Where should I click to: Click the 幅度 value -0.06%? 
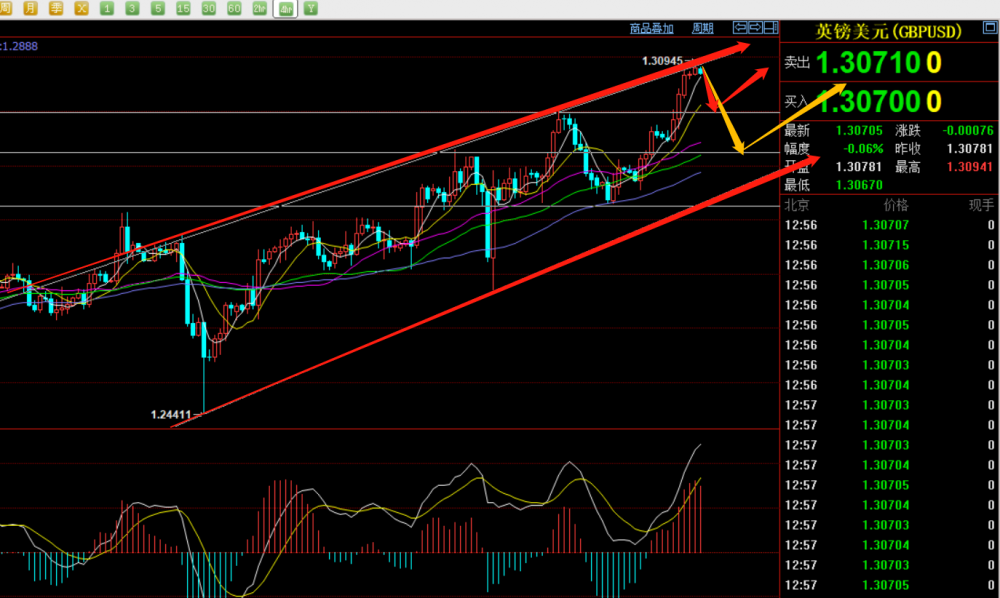click(863, 149)
